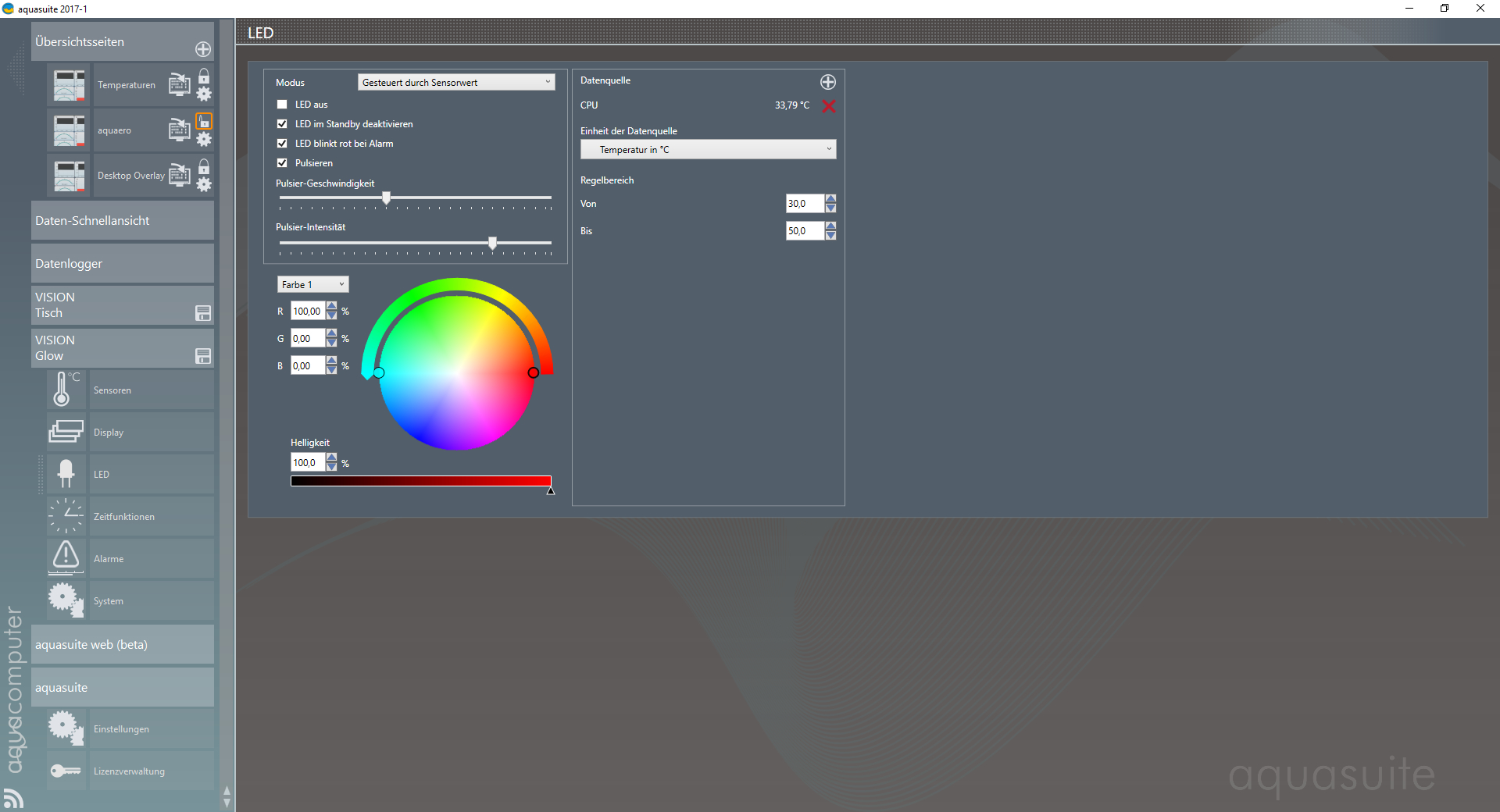
Task: Expand the aquasuite section header
Action: [x=123, y=688]
